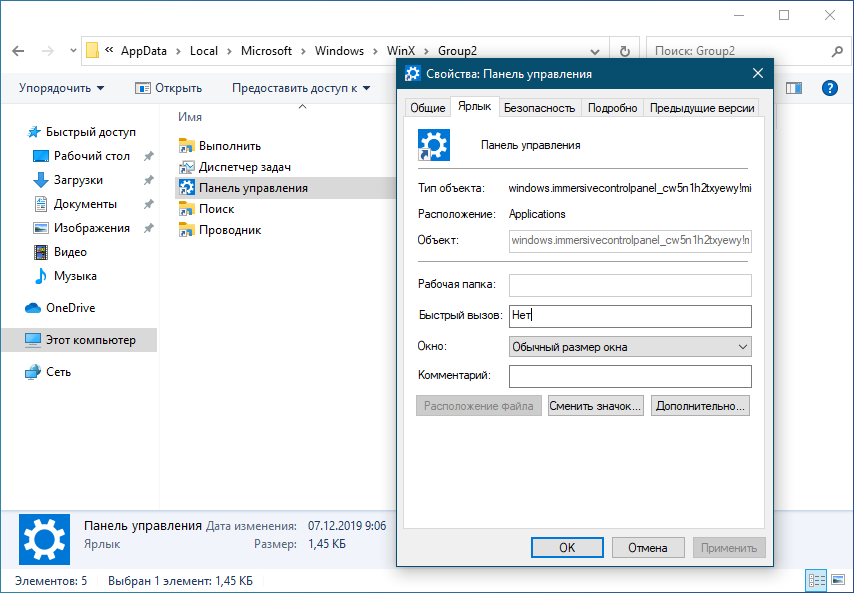854x593 pixels.
Task: Click Открыть in the Explorer toolbar
Action: (x=168, y=88)
